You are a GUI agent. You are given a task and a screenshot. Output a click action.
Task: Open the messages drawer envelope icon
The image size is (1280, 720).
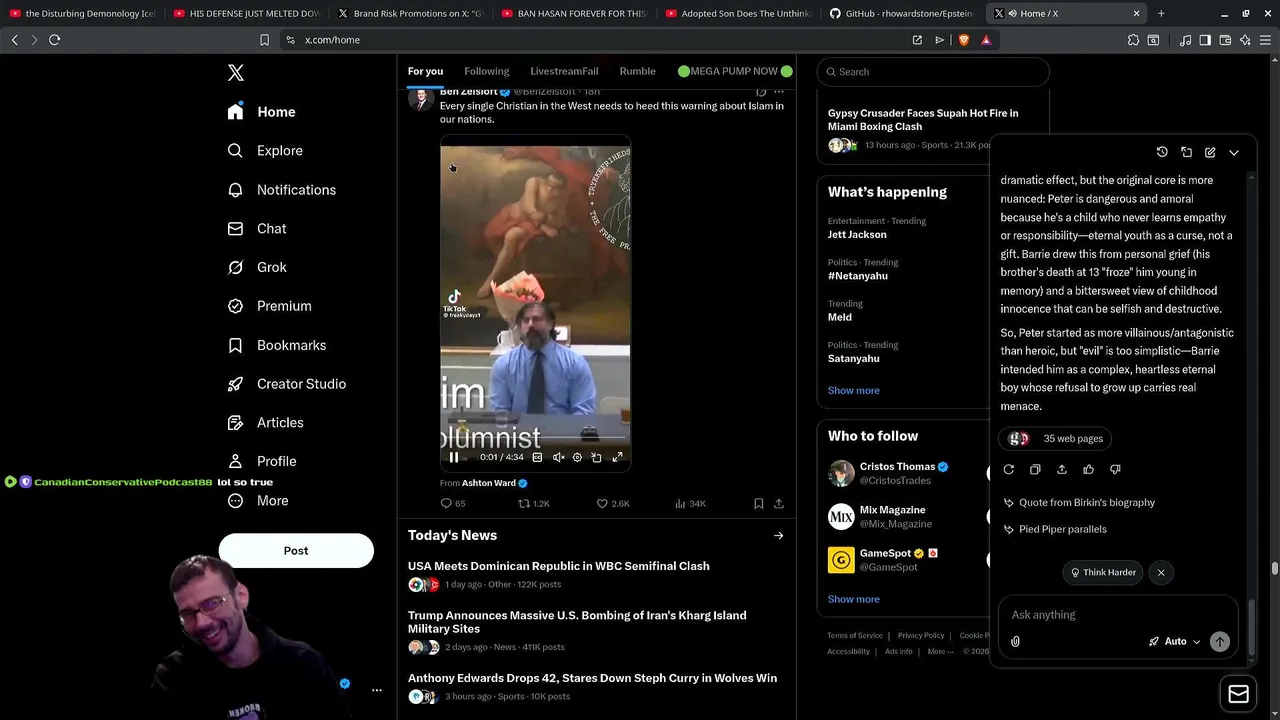point(1238,695)
